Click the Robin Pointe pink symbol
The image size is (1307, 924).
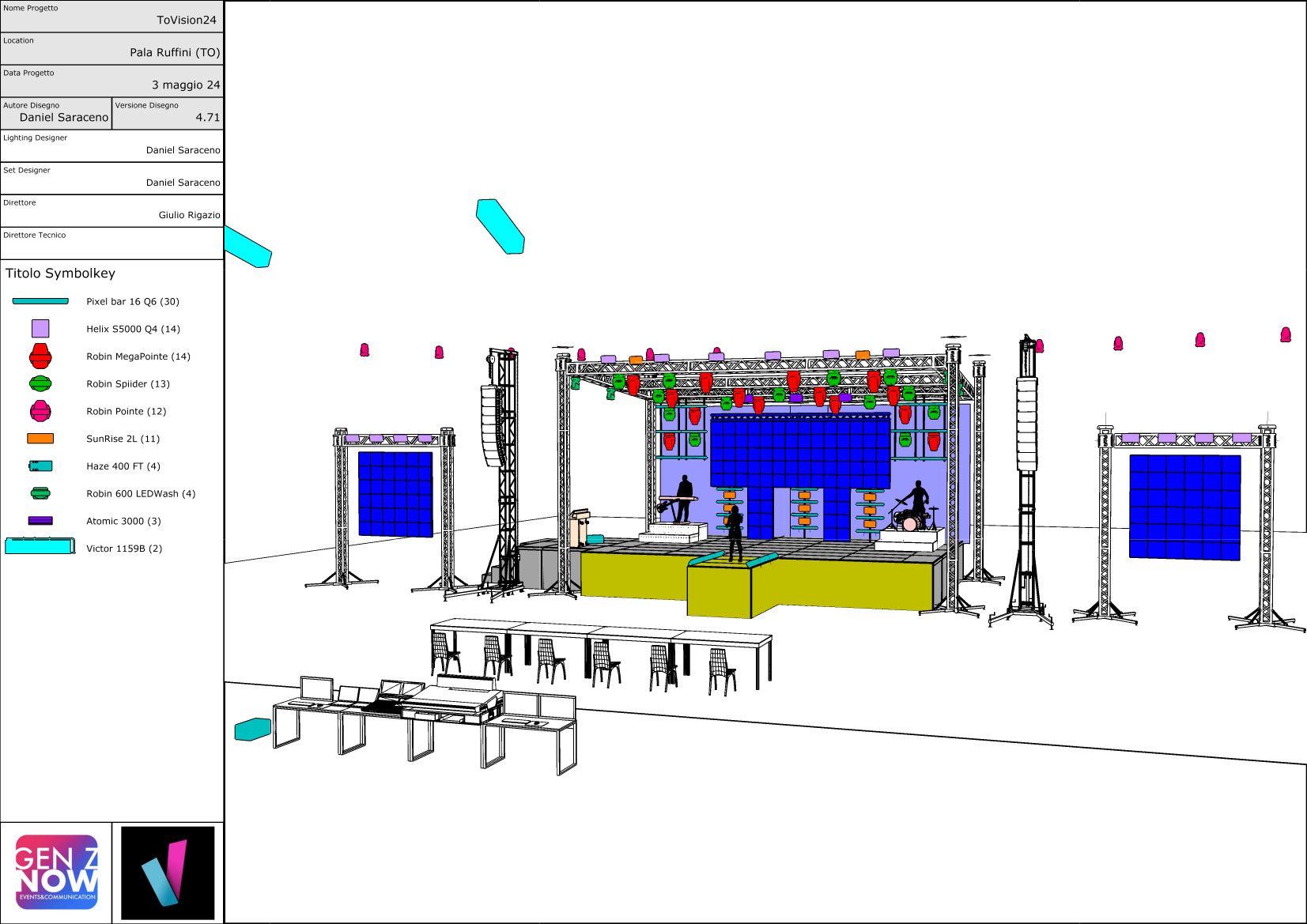(40, 411)
